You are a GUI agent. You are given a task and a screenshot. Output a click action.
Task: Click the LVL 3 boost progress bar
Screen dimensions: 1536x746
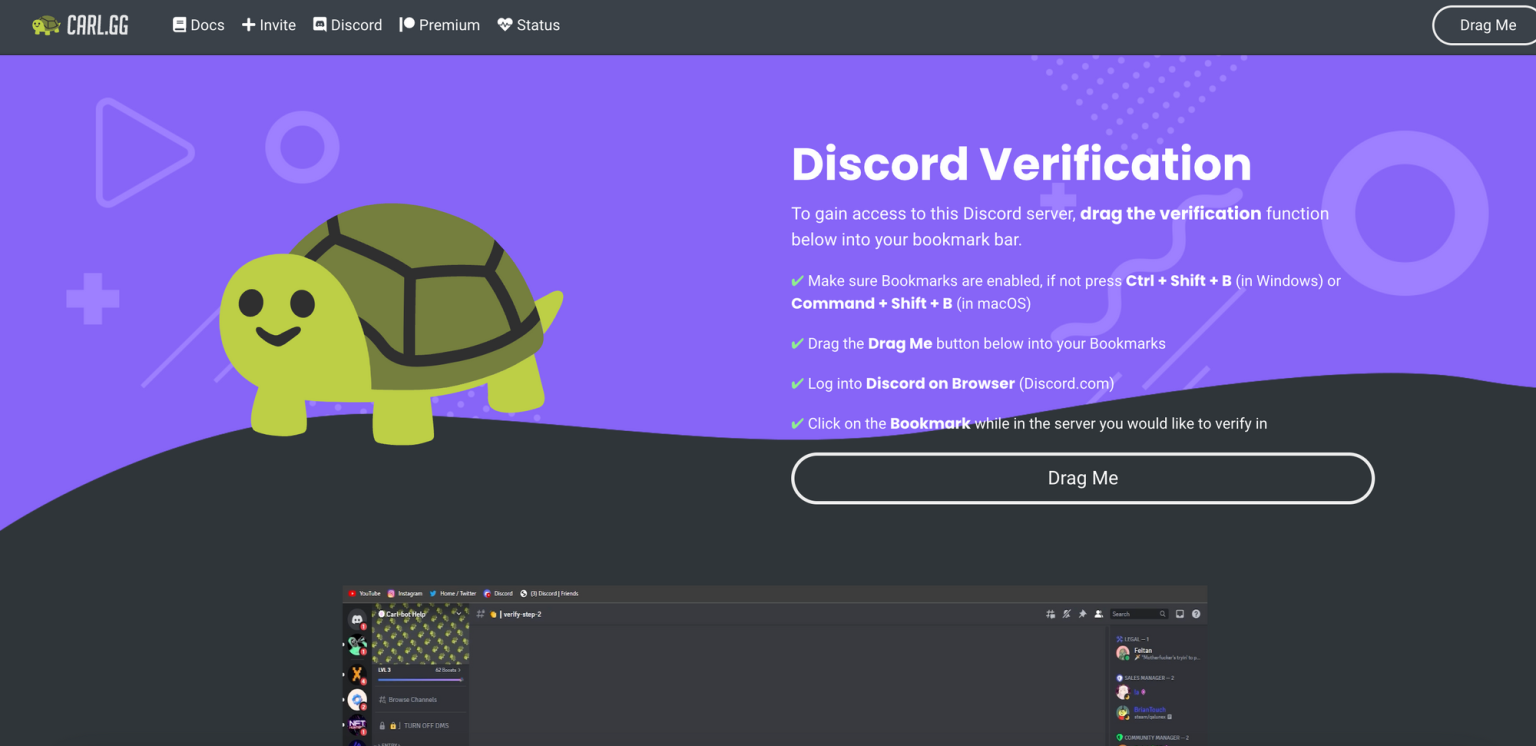(420, 680)
